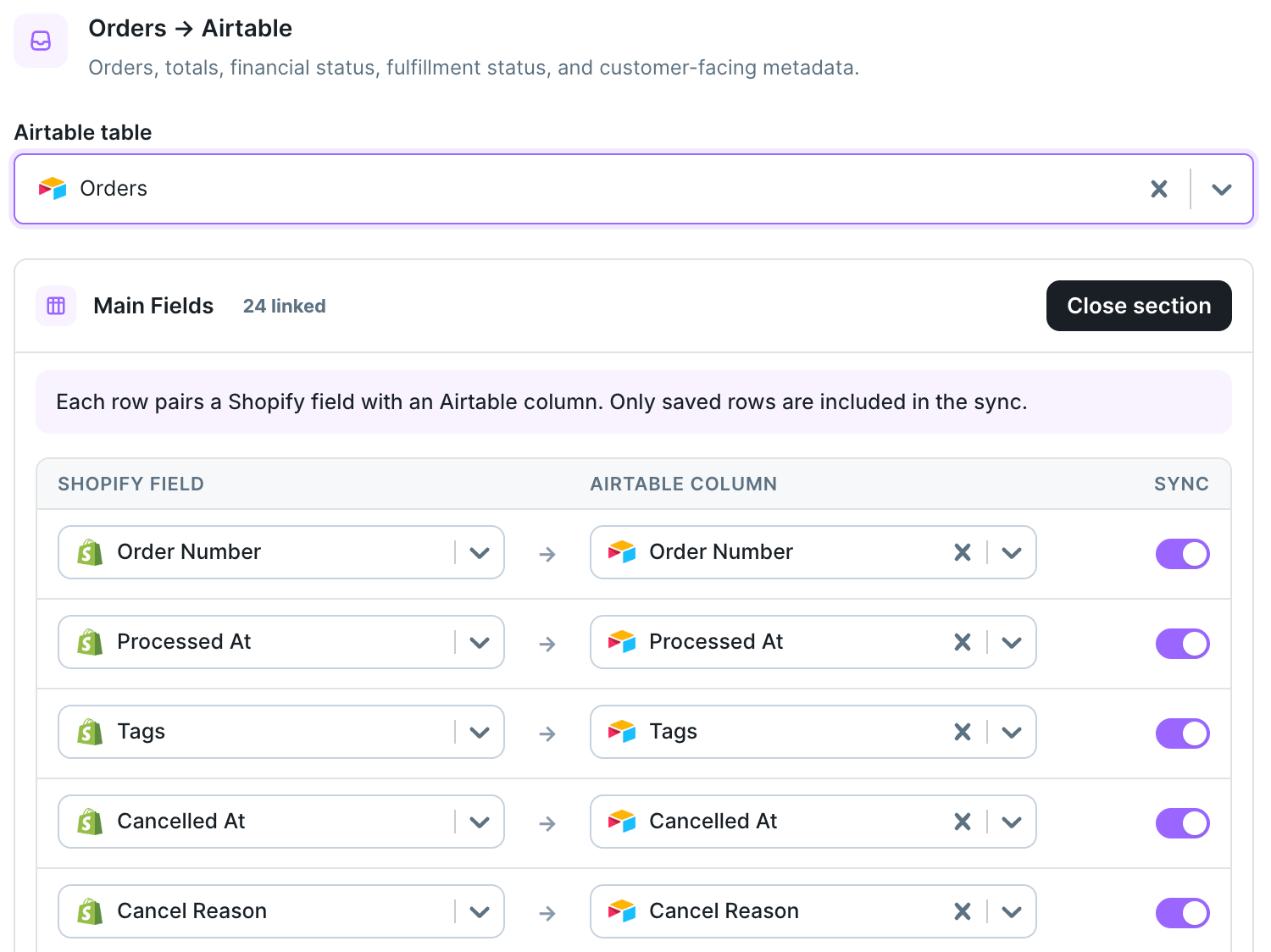
Task: Click Airtable icon in Tags column
Action: point(622,732)
